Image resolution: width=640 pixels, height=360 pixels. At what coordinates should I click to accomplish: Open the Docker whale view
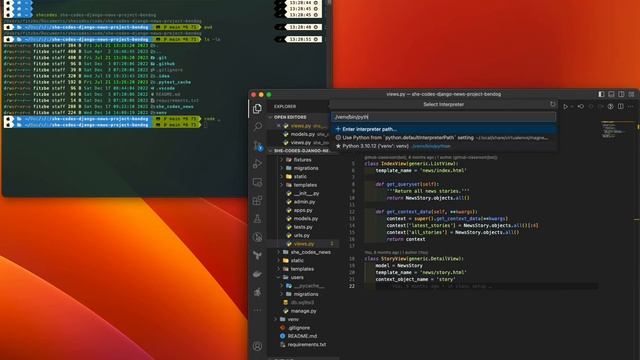click(x=257, y=274)
